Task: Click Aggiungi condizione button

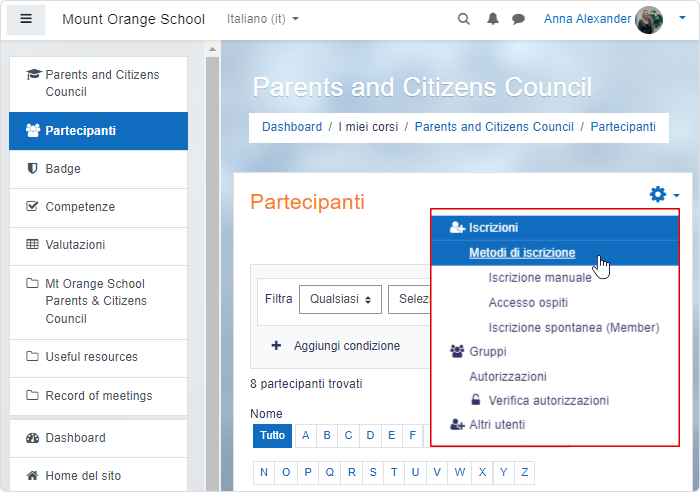Action: click(x=336, y=346)
